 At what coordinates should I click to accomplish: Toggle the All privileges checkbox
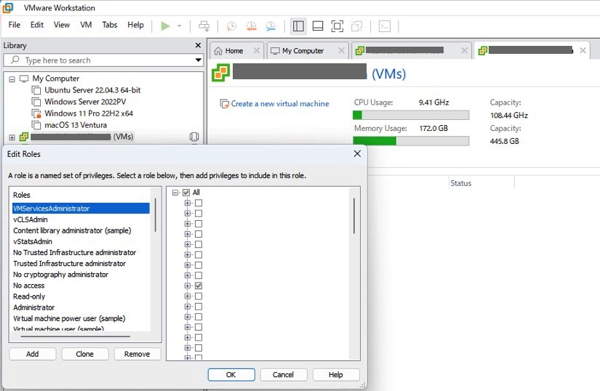186,192
